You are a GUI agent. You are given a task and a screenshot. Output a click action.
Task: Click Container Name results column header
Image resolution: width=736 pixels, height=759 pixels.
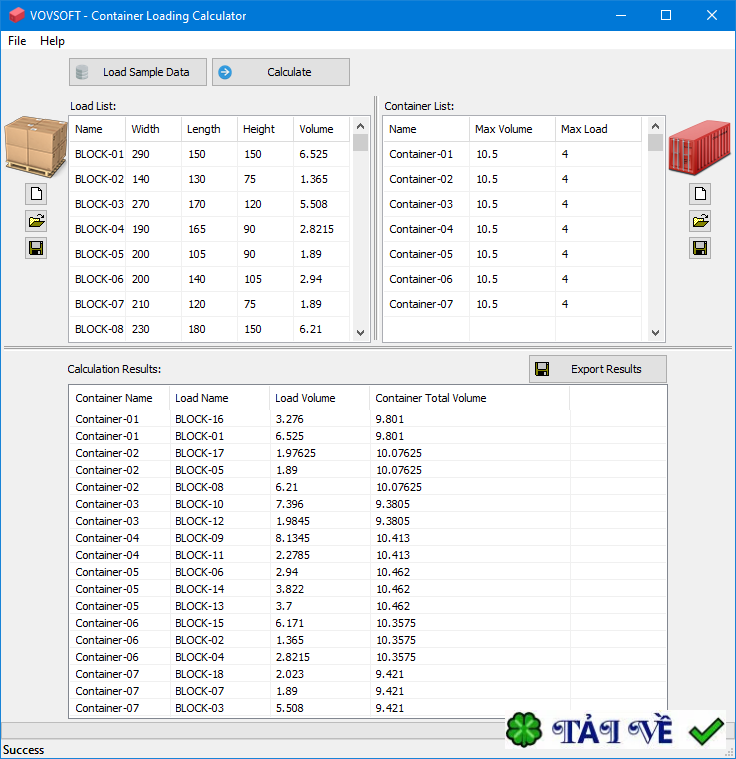click(x=120, y=398)
